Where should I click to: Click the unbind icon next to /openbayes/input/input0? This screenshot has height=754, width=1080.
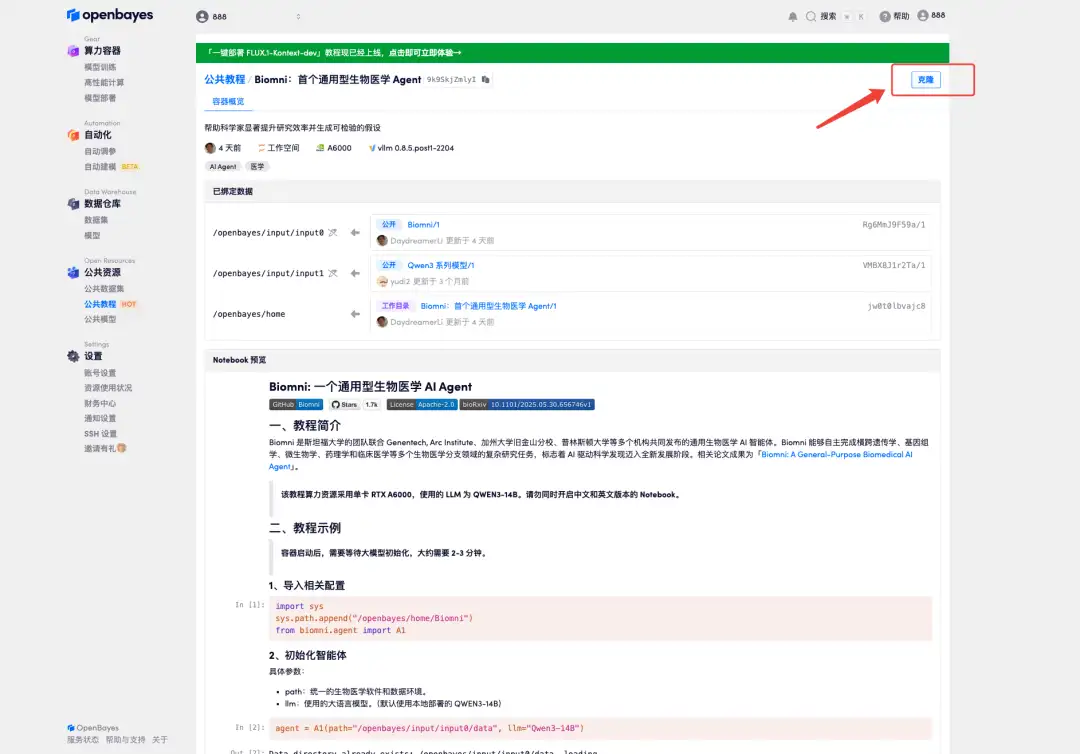(333, 233)
